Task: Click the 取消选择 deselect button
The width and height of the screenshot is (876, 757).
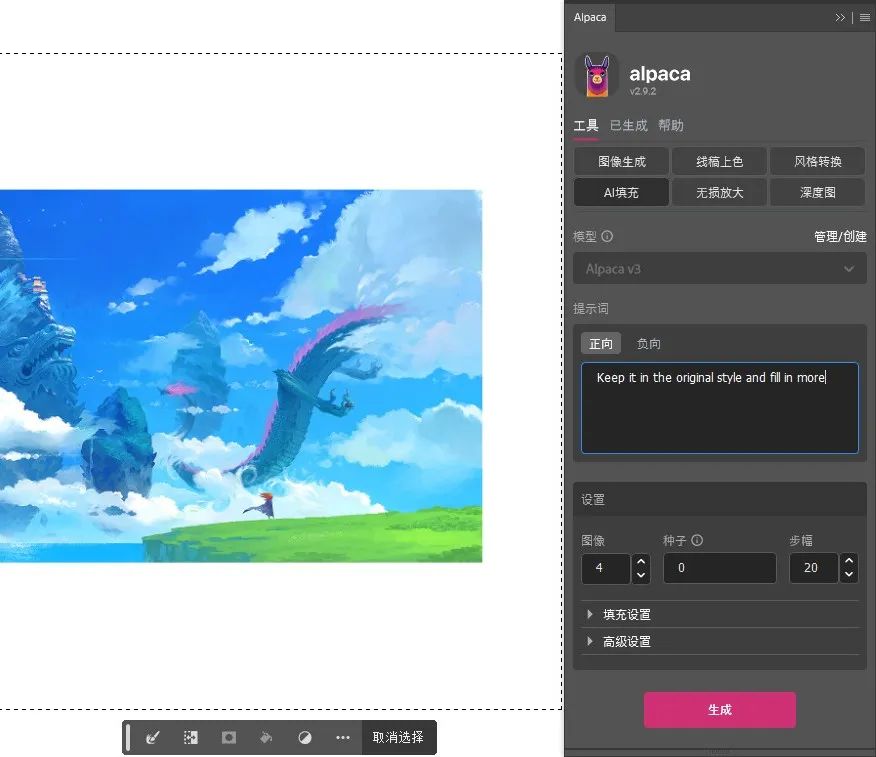Action: click(x=398, y=737)
